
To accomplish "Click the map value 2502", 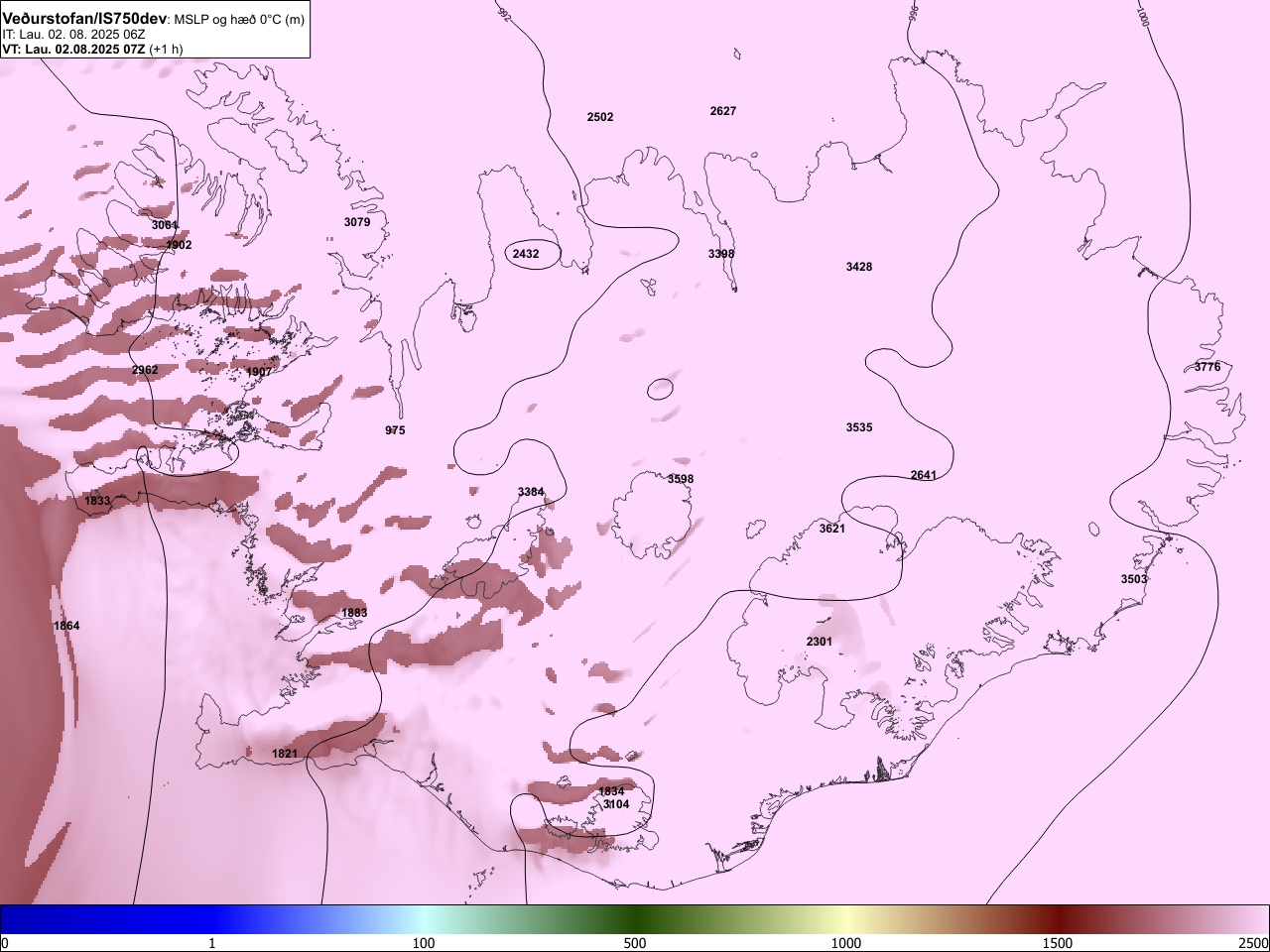I will coord(600,117).
